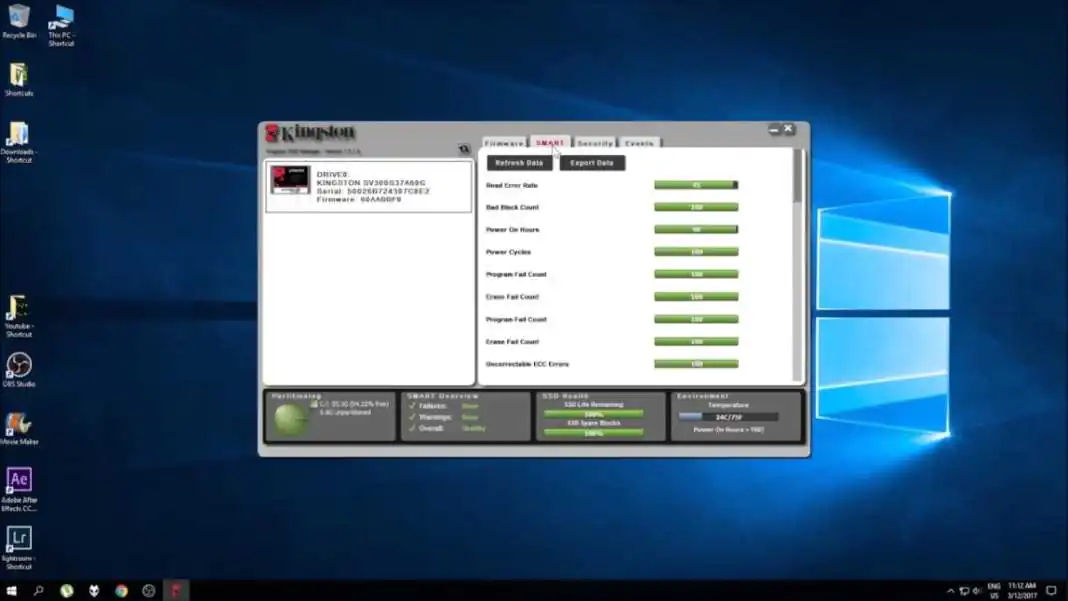Click the Power On Hours label
The height and width of the screenshot is (601, 1068).
coord(512,230)
